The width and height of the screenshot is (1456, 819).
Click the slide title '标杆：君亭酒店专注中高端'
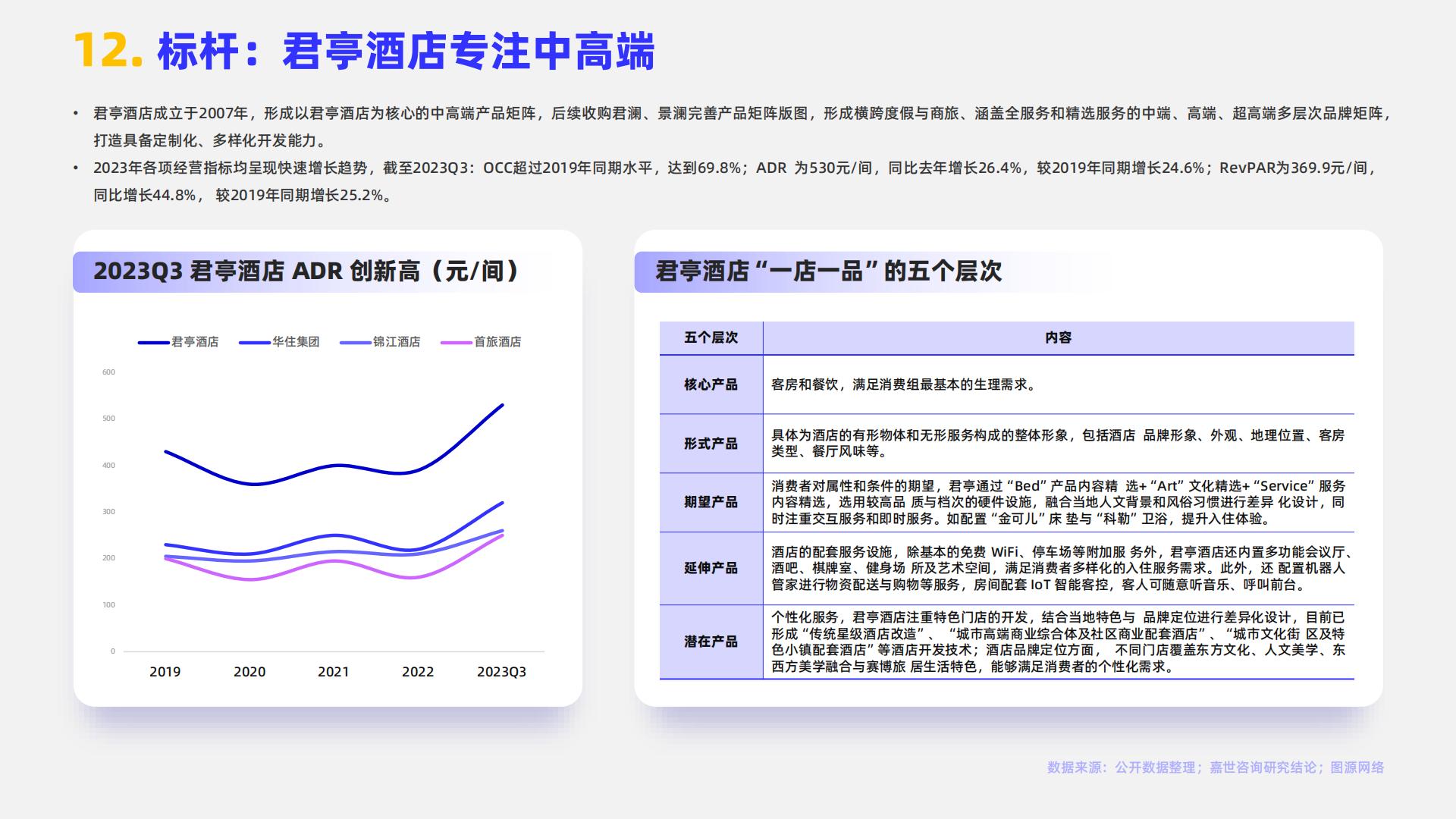(406, 52)
